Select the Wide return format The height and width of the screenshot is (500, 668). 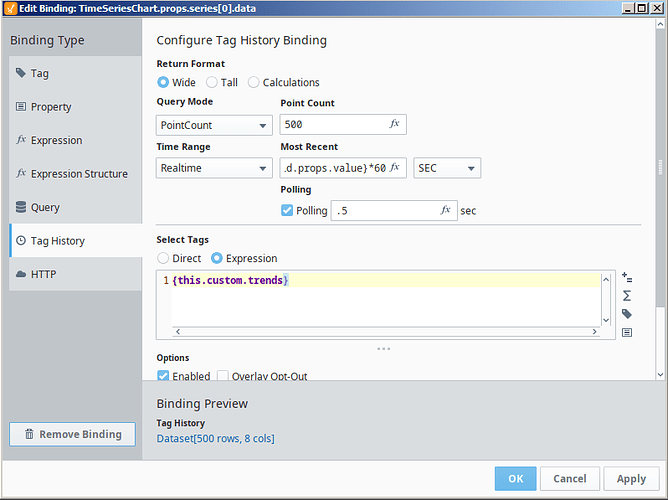coord(163,82)
